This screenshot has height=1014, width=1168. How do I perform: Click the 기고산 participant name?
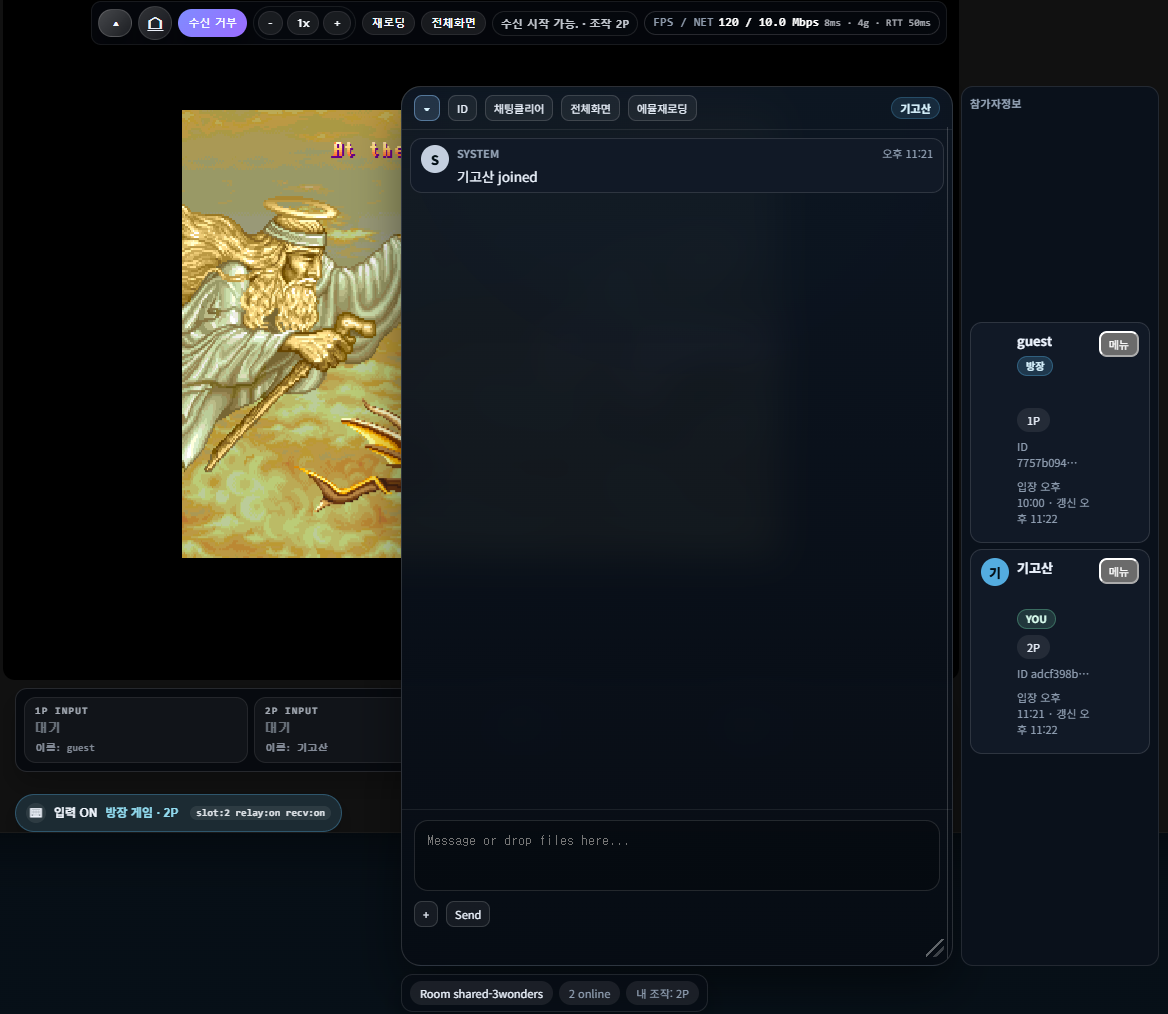click(1035, 568)
